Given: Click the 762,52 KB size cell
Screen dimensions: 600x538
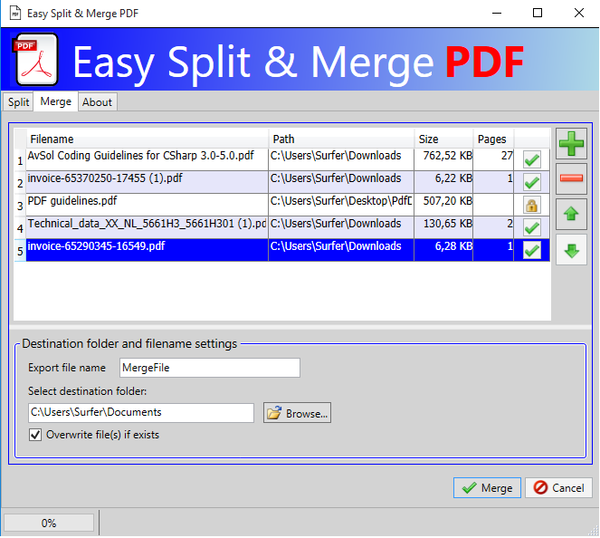Looking at the screenshot, I should pyautogui.click(x=444, y=160).
